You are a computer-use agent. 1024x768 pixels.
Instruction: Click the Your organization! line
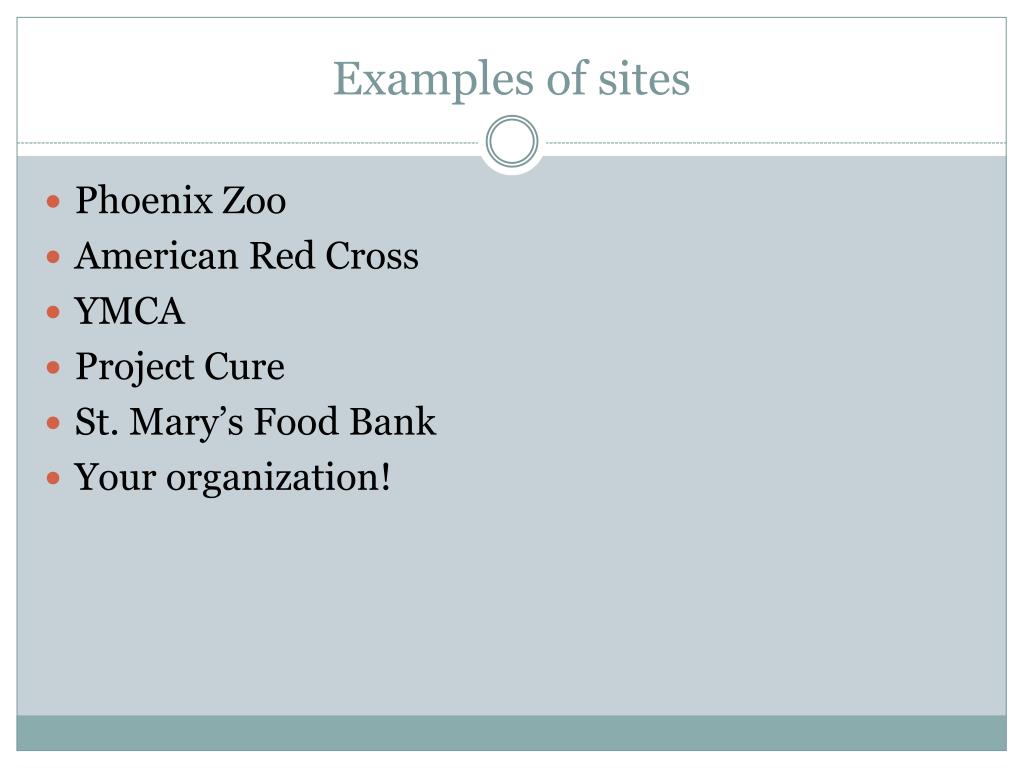click(232, 478)
